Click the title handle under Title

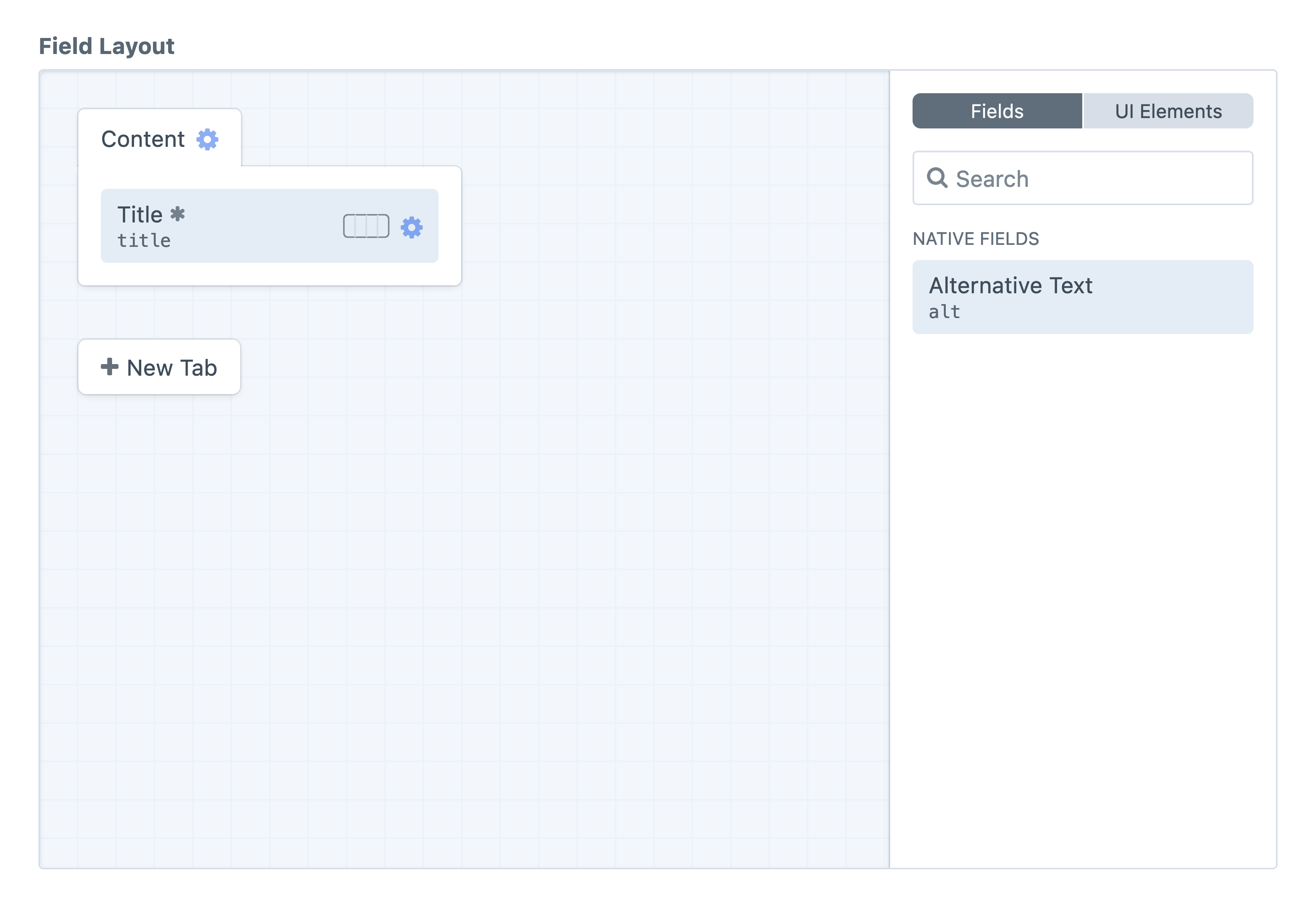pyautogui.click(x=144, y=240)
